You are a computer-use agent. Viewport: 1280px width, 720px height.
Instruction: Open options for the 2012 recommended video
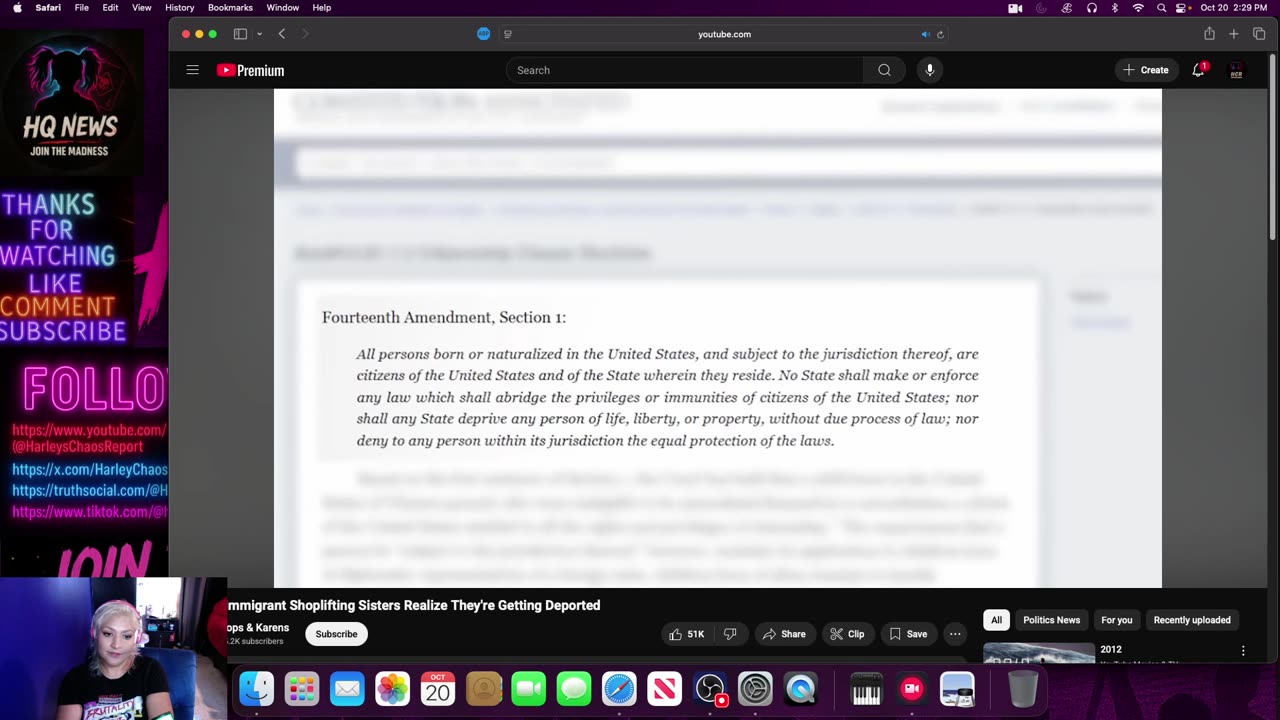(x=1243, y=650)
